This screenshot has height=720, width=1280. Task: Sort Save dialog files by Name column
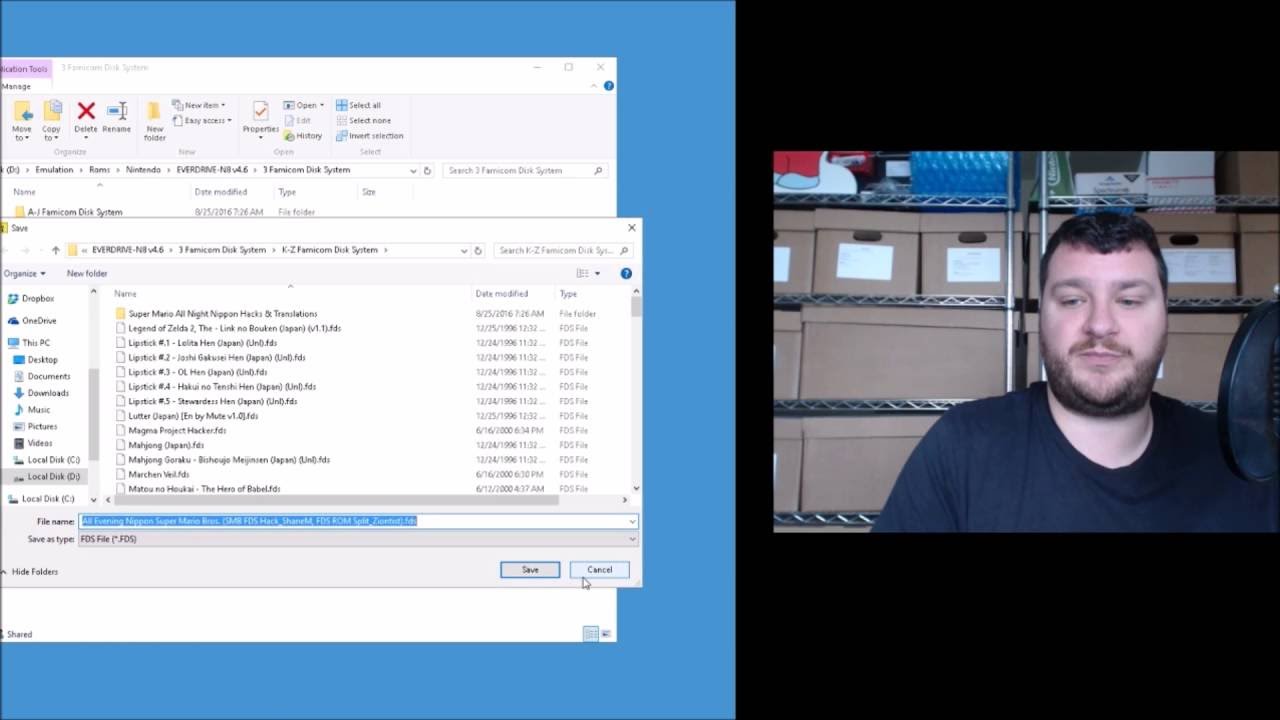291,294
